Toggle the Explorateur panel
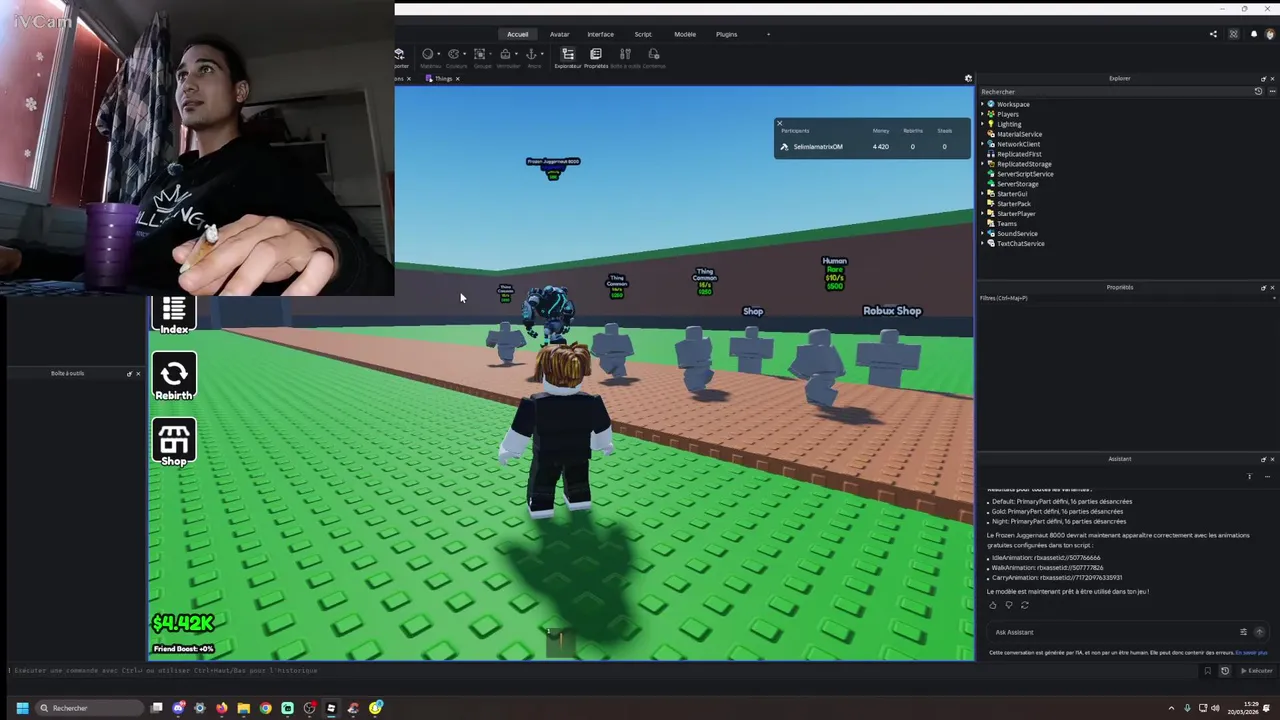Image resolution: width=1280 pixels, height=720 pixels. 568,58
